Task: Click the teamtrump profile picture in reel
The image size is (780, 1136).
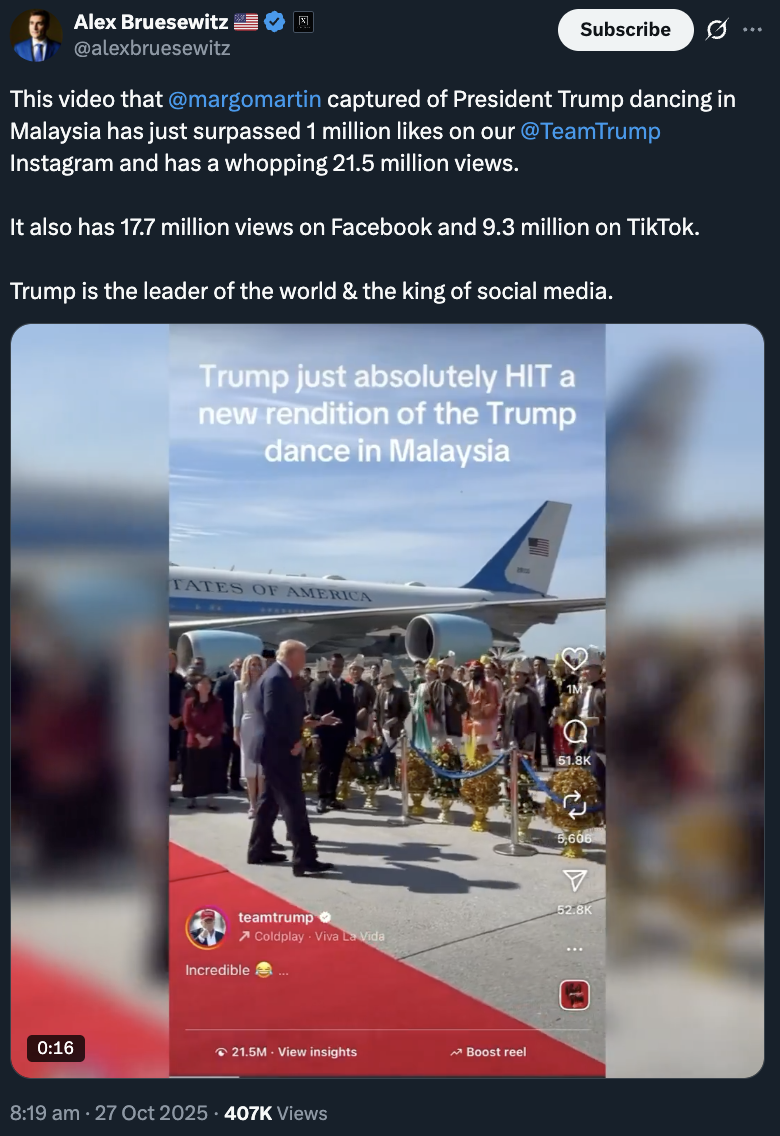Action: pos(206,928)
